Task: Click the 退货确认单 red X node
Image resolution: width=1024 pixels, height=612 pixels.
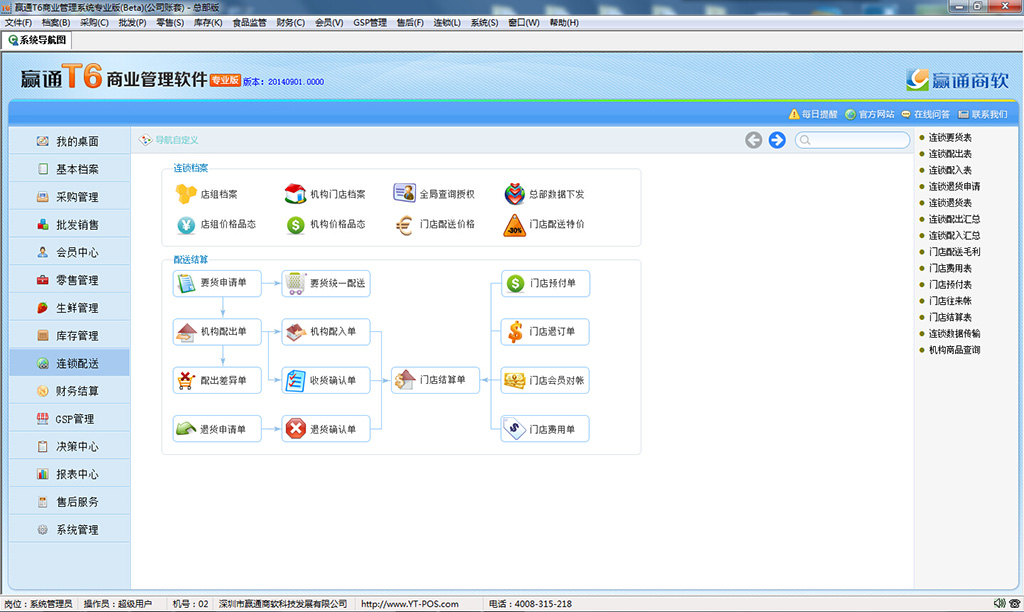Action: pyautogui.click(x=325, y=429)
